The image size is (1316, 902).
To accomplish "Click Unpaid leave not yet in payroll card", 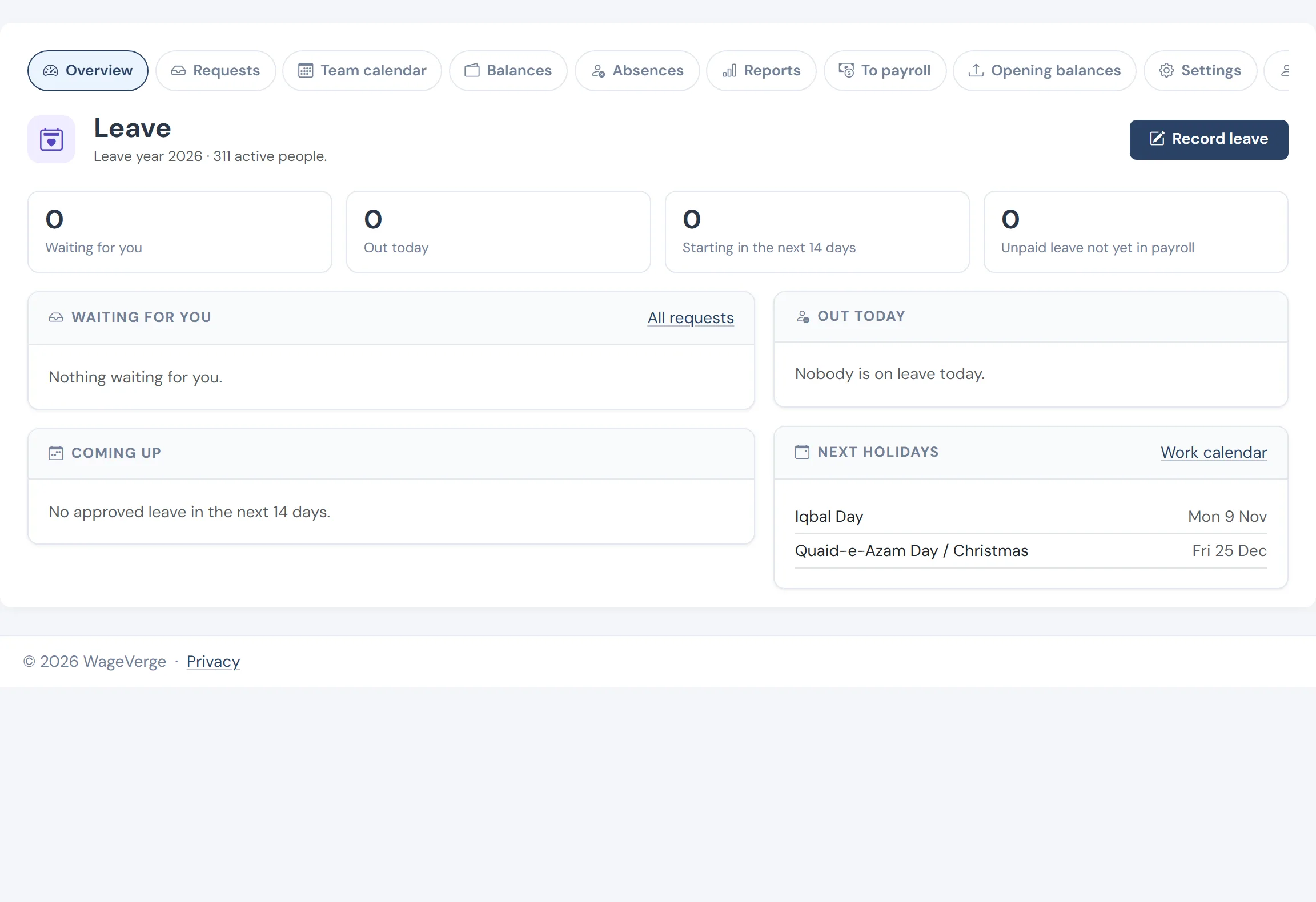I will coord(1136,232).
